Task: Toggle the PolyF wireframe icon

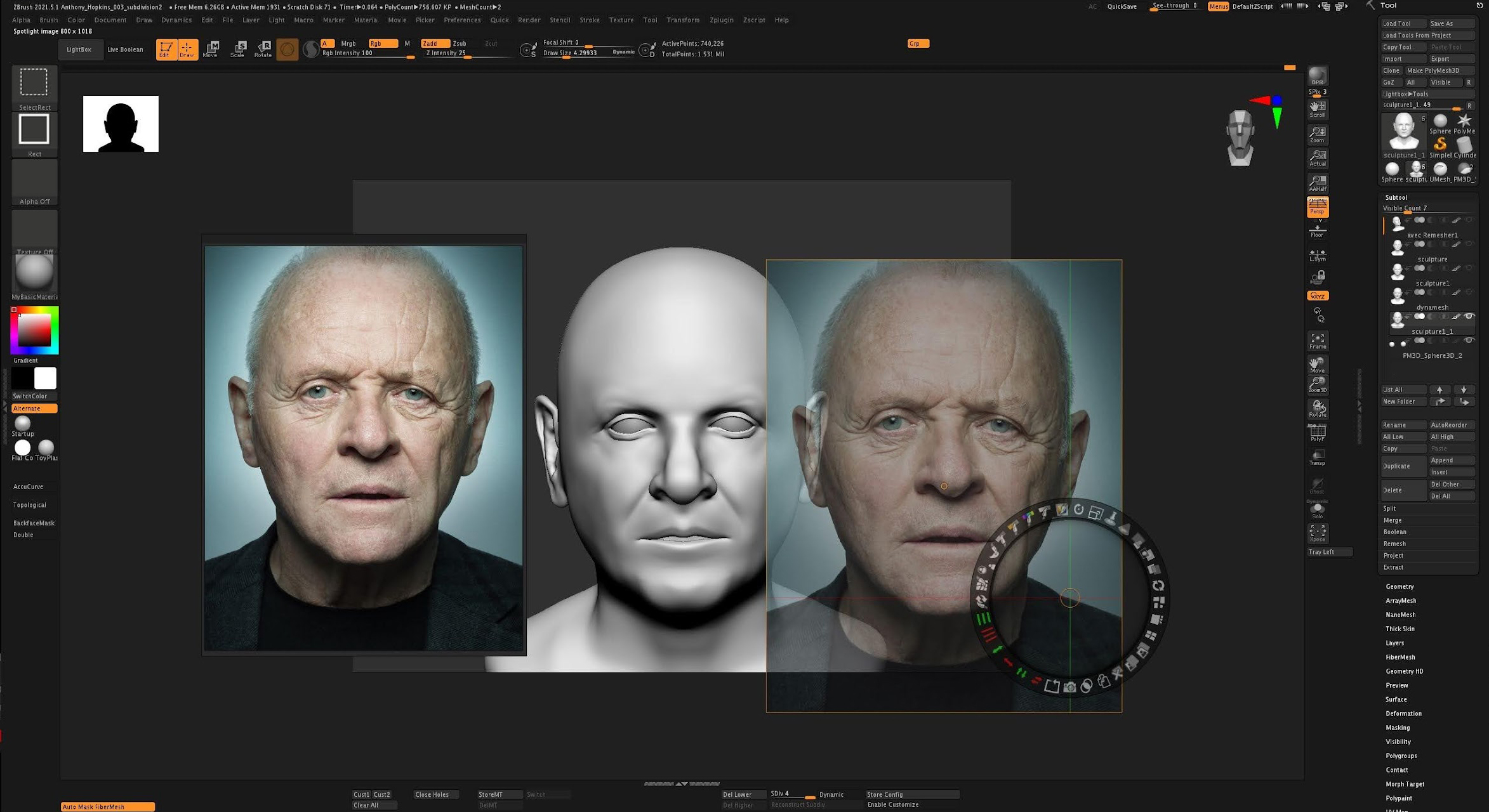Action: pyautogui.click(x=1318, y=433)
